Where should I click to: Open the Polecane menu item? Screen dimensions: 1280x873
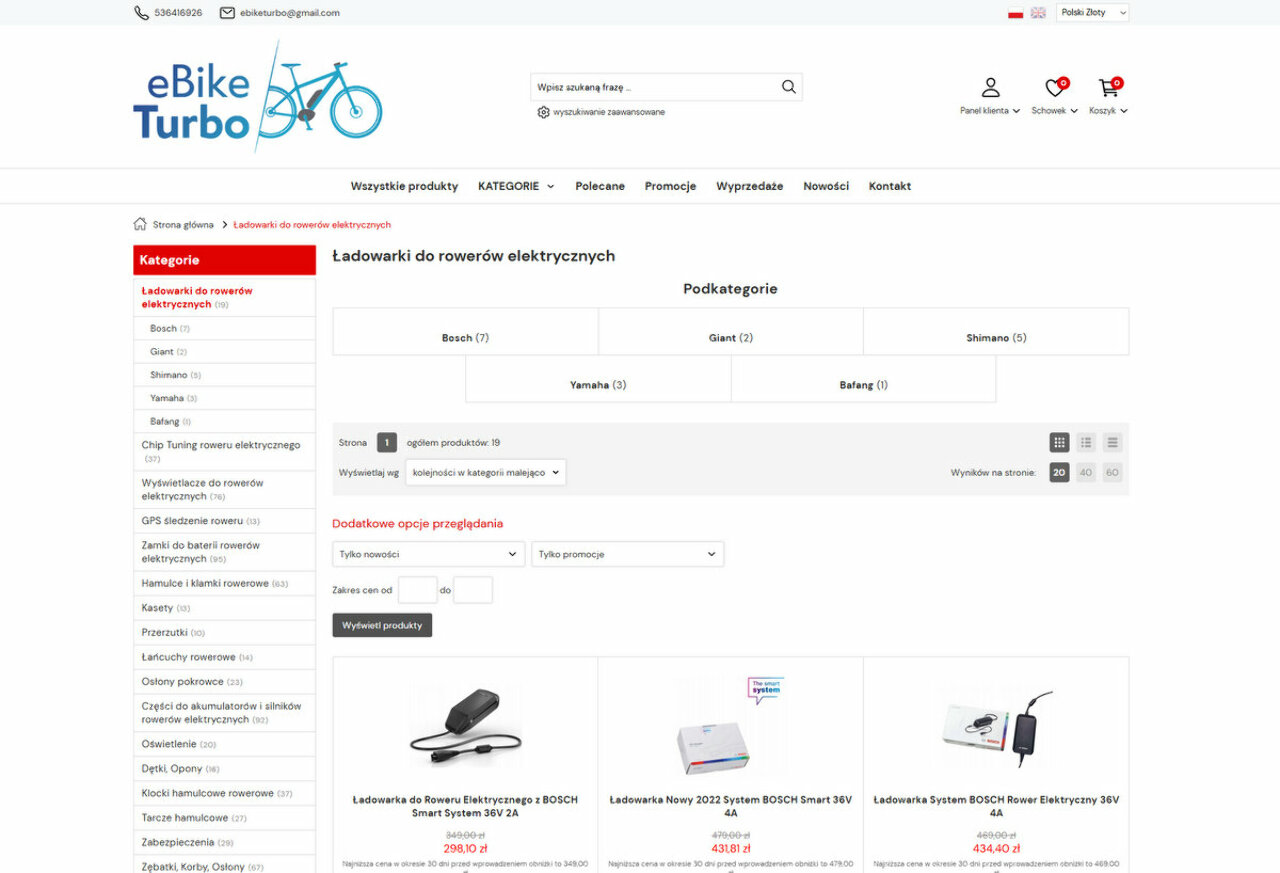coord(600,186)
